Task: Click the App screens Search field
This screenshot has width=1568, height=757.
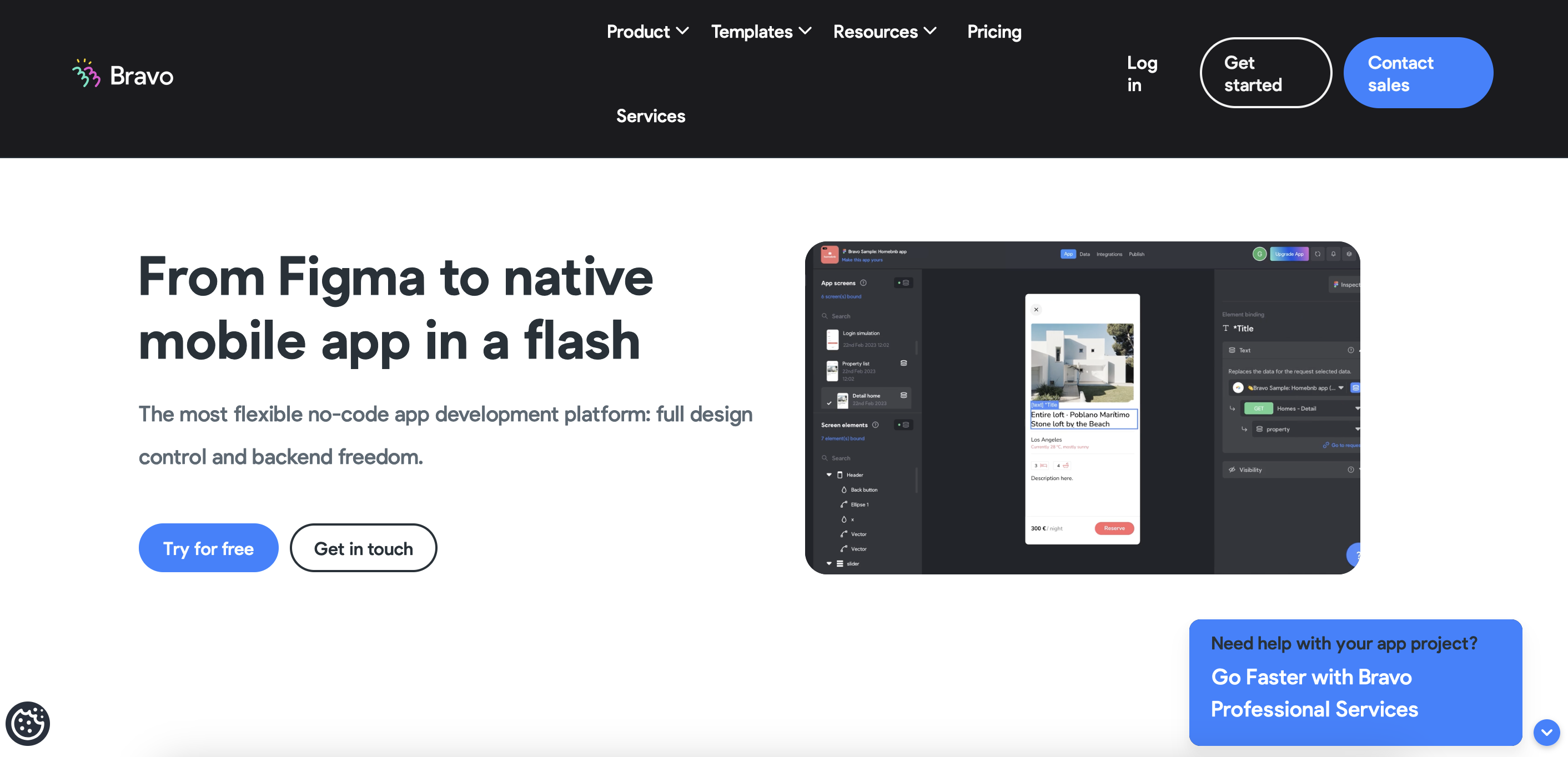Action: [x=866, y=316]
